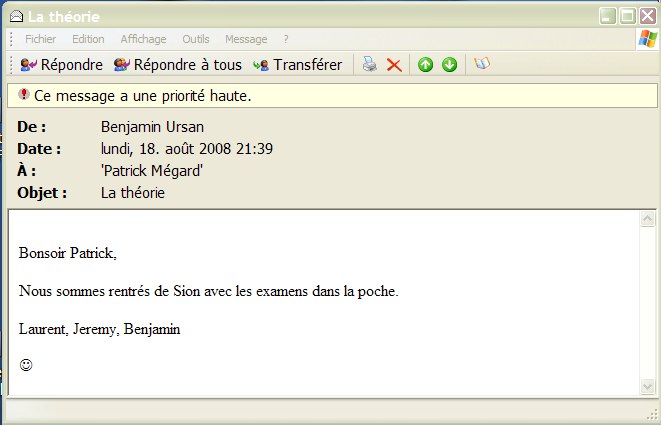Click the scrollbar down arrow

pyautogui.click(x=648, y=387)
